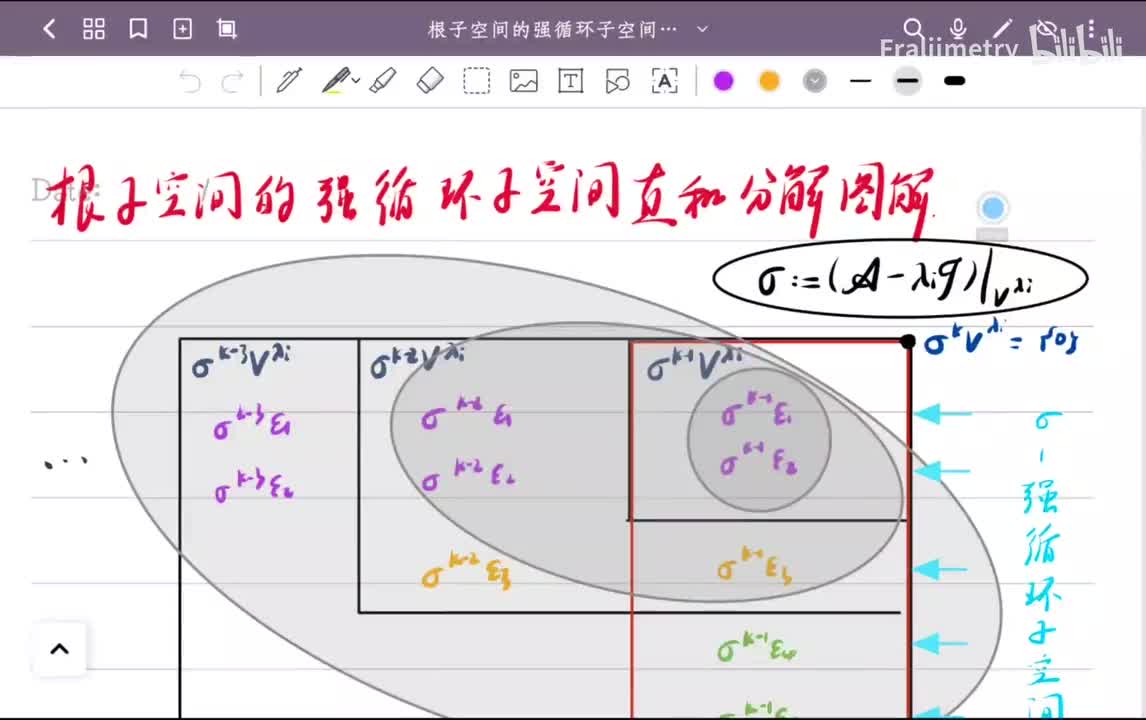Select the highlighter tool

pyautogui.click(x=383, y=80)
